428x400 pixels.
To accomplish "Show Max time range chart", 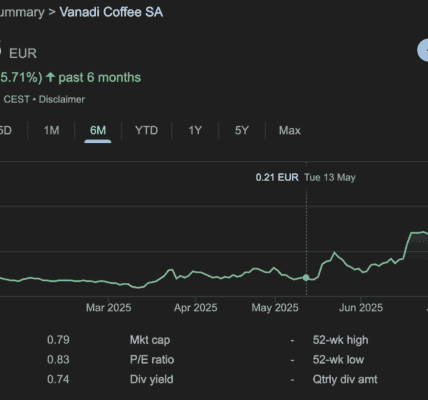I will 290,130.
